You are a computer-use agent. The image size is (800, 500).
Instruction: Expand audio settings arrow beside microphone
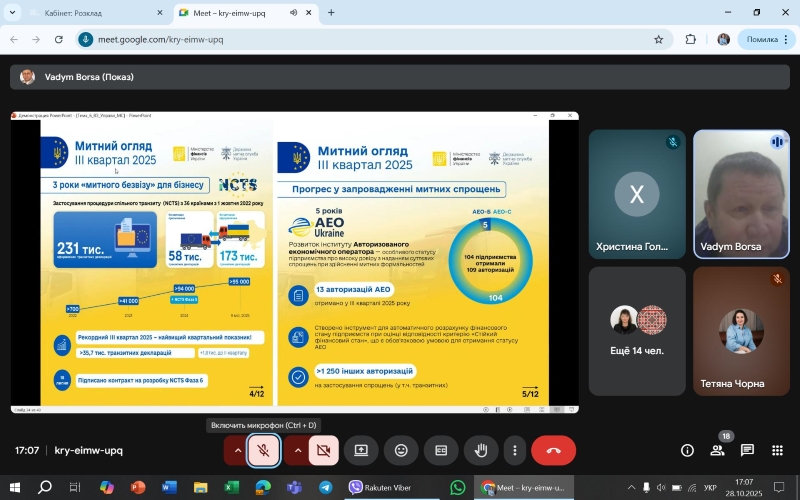pos(237,450)
